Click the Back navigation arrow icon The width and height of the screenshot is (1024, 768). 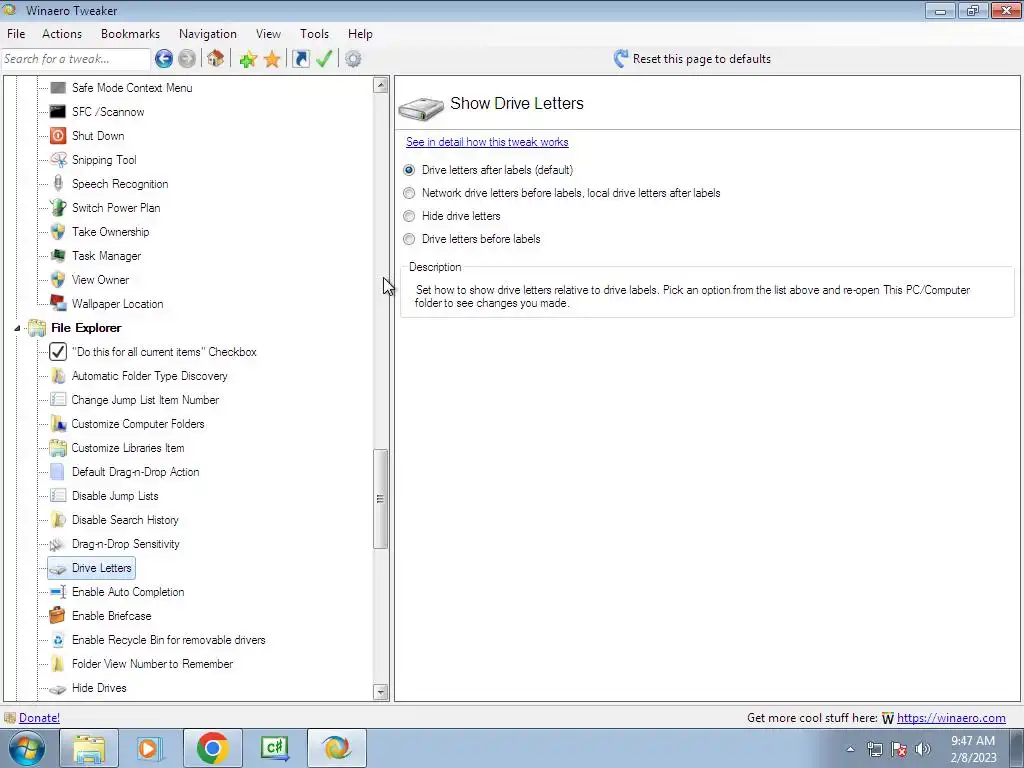point(164,59)
